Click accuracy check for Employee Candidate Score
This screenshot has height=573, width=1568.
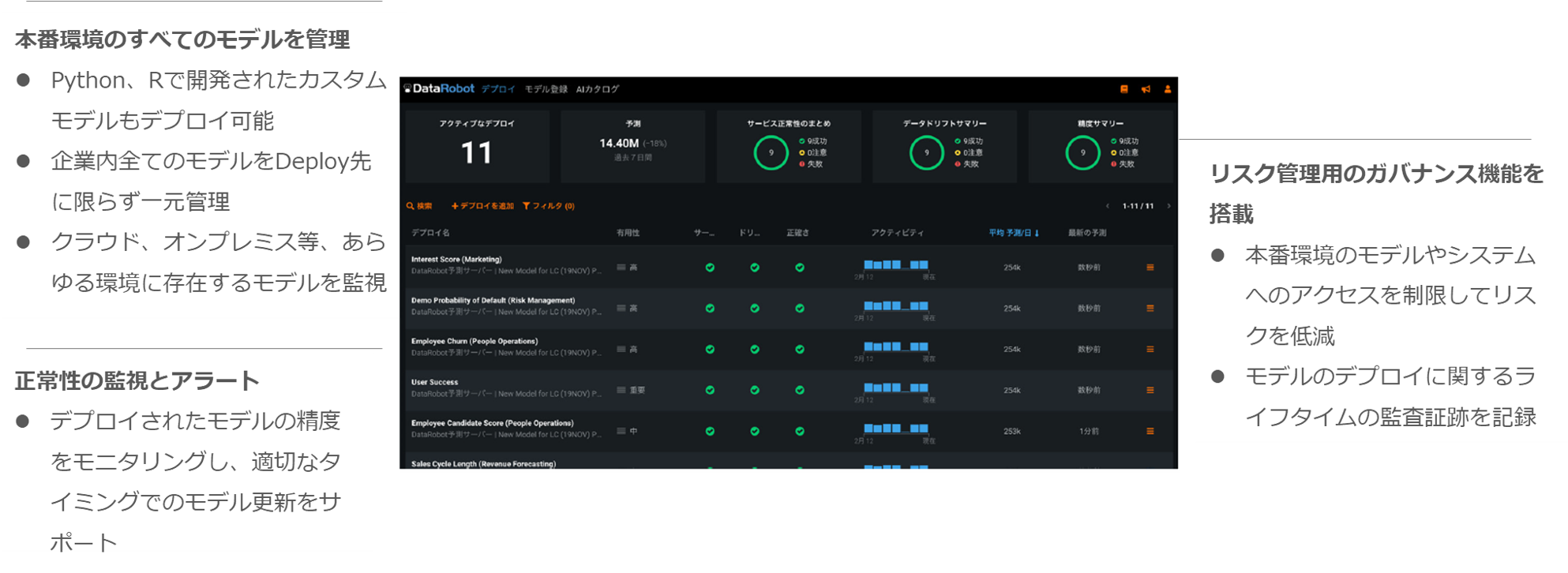tap(800, 432)
